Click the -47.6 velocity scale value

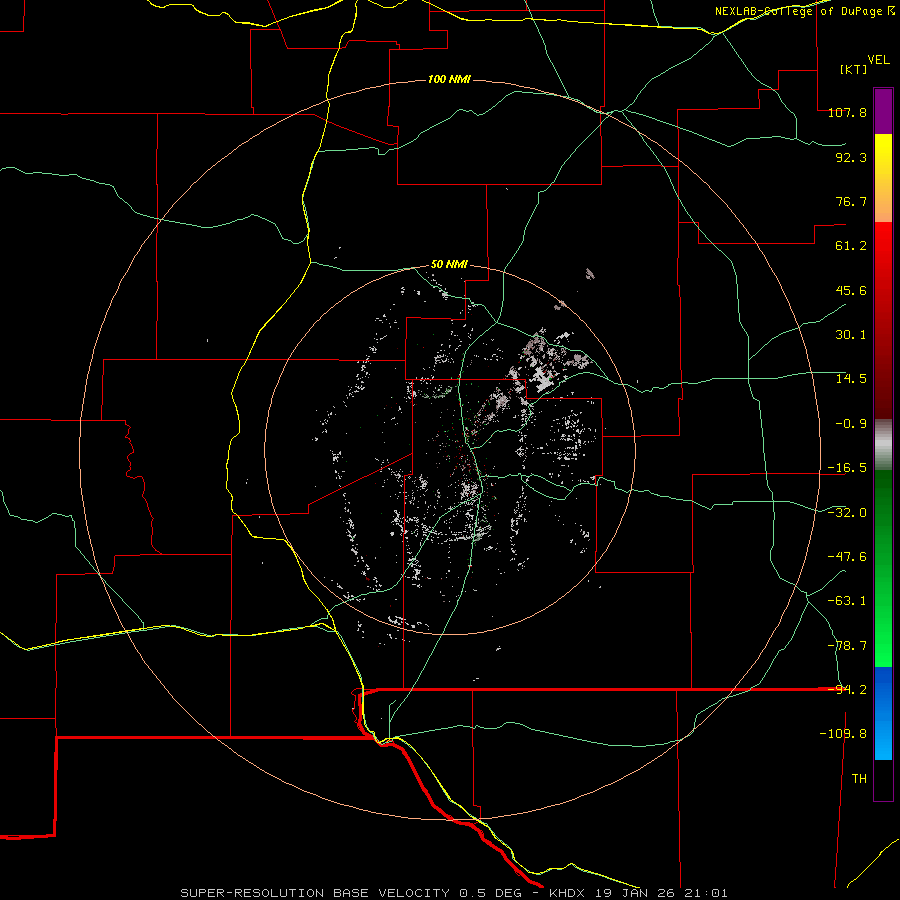(847, 557)
